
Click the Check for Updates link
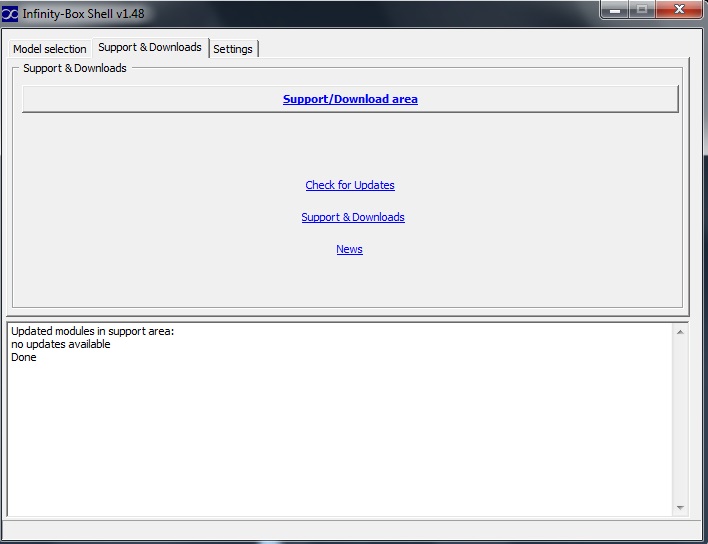point(350,185)
